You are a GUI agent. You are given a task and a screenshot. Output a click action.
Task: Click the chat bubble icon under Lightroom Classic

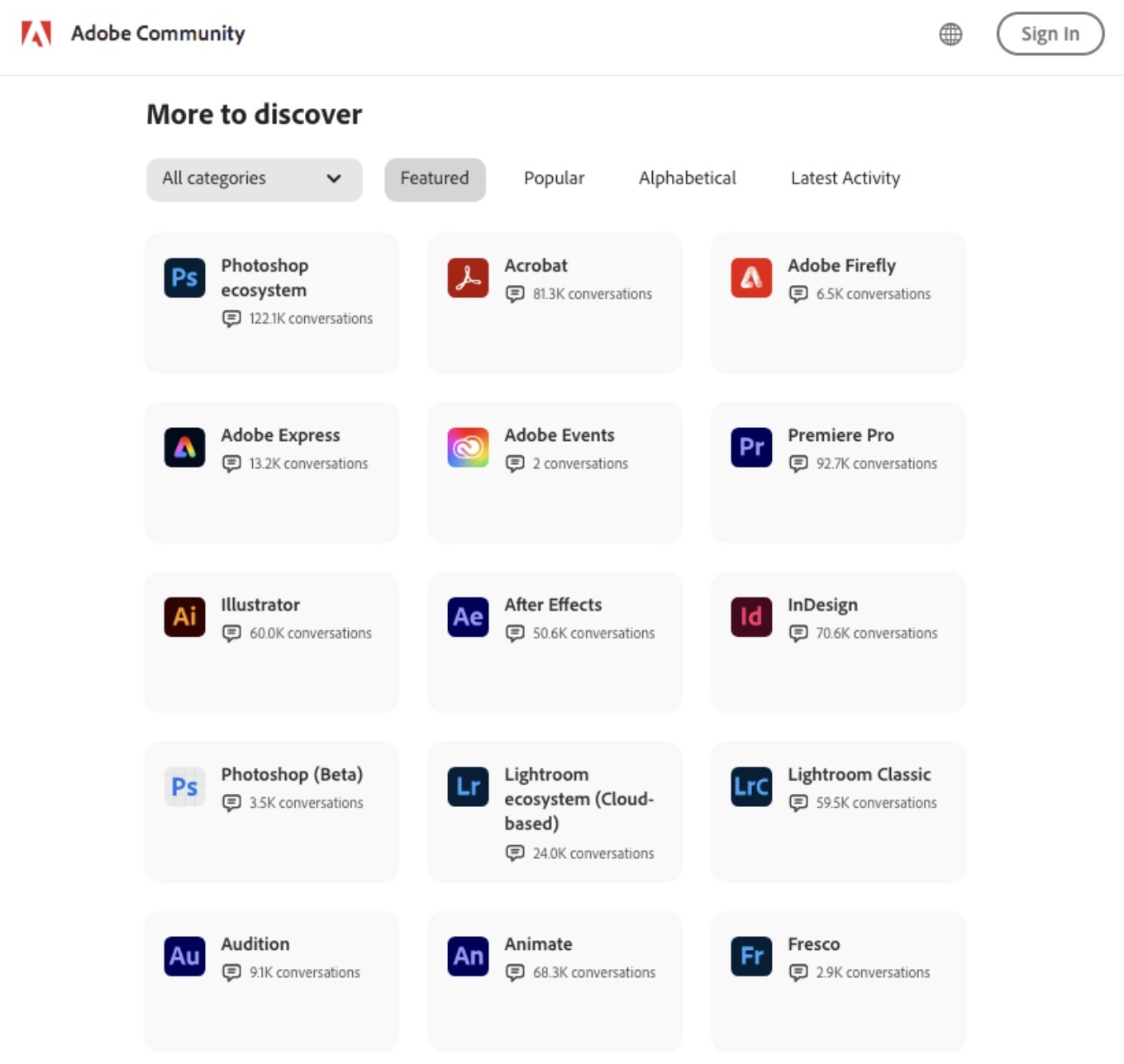[x=798, y=803]
